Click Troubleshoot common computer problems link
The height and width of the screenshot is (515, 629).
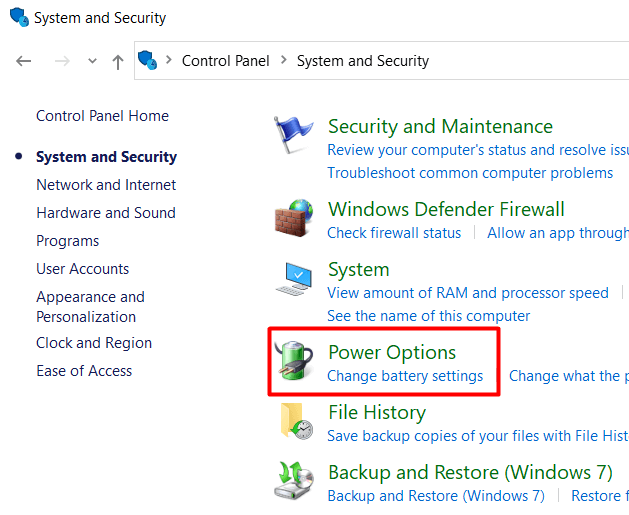tap(470, 173)
